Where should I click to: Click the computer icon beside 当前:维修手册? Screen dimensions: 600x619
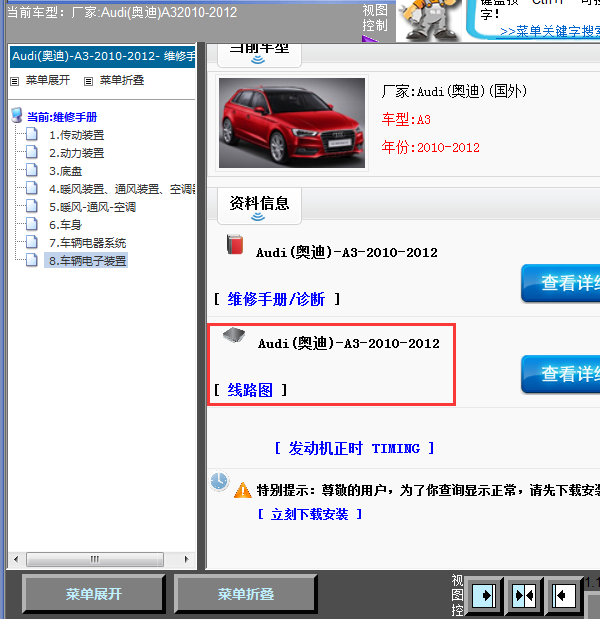coord(17,115)
